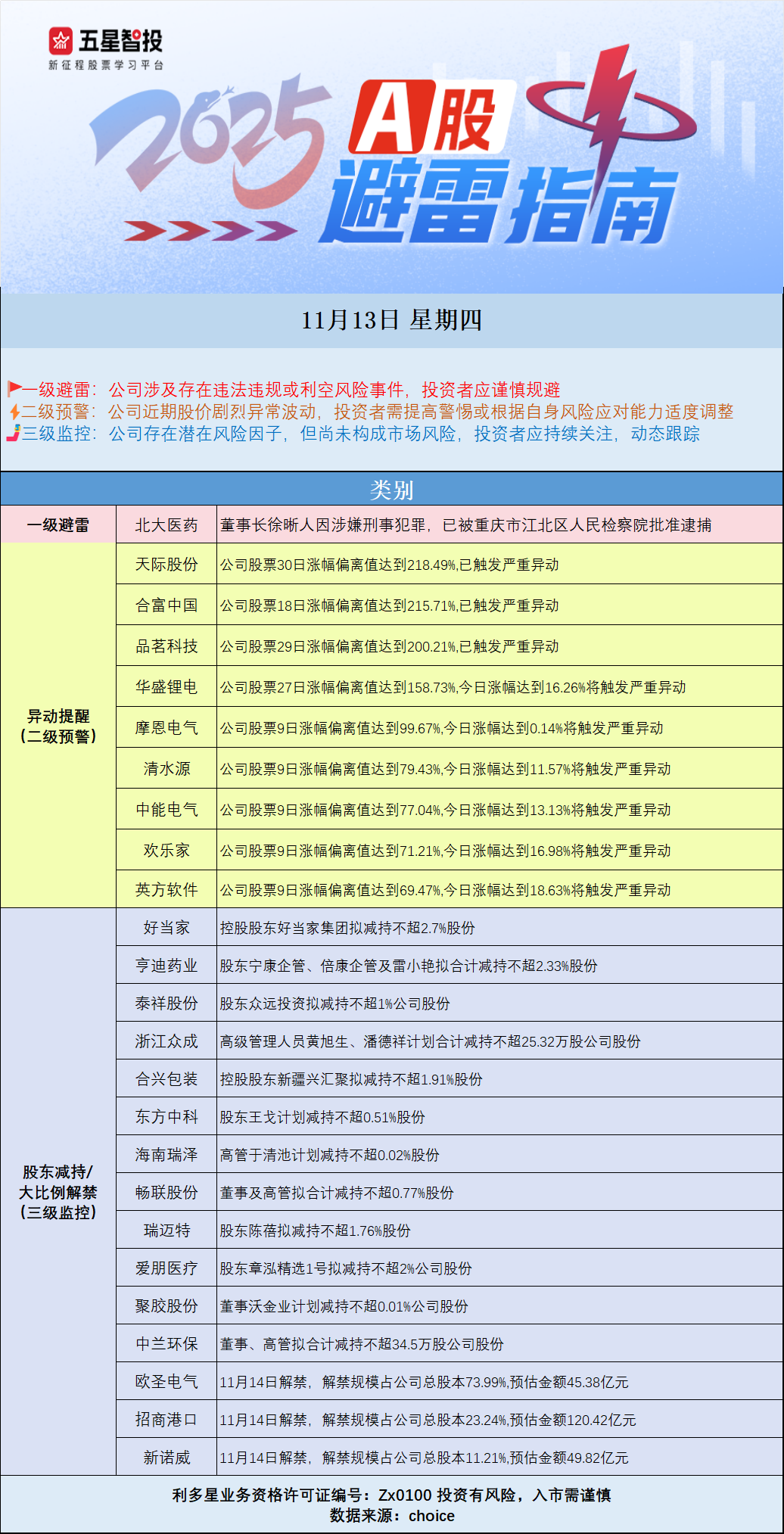Viewport: 784px width, 1534px height.
Task: Click the 预估金额49.82亿元 unlock description
Action: [x=424, y=1458]
